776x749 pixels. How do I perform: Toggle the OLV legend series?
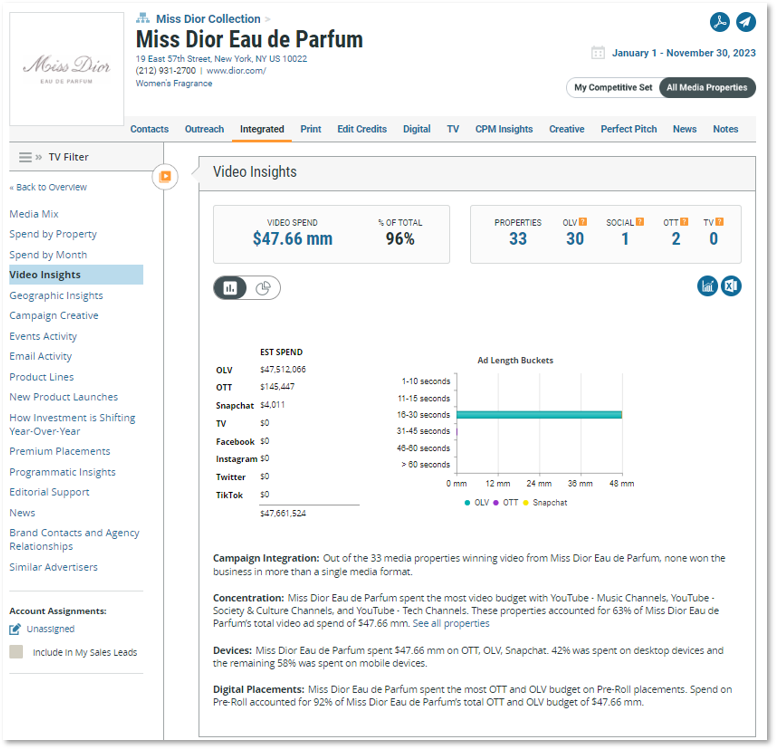tap(477, 502)
